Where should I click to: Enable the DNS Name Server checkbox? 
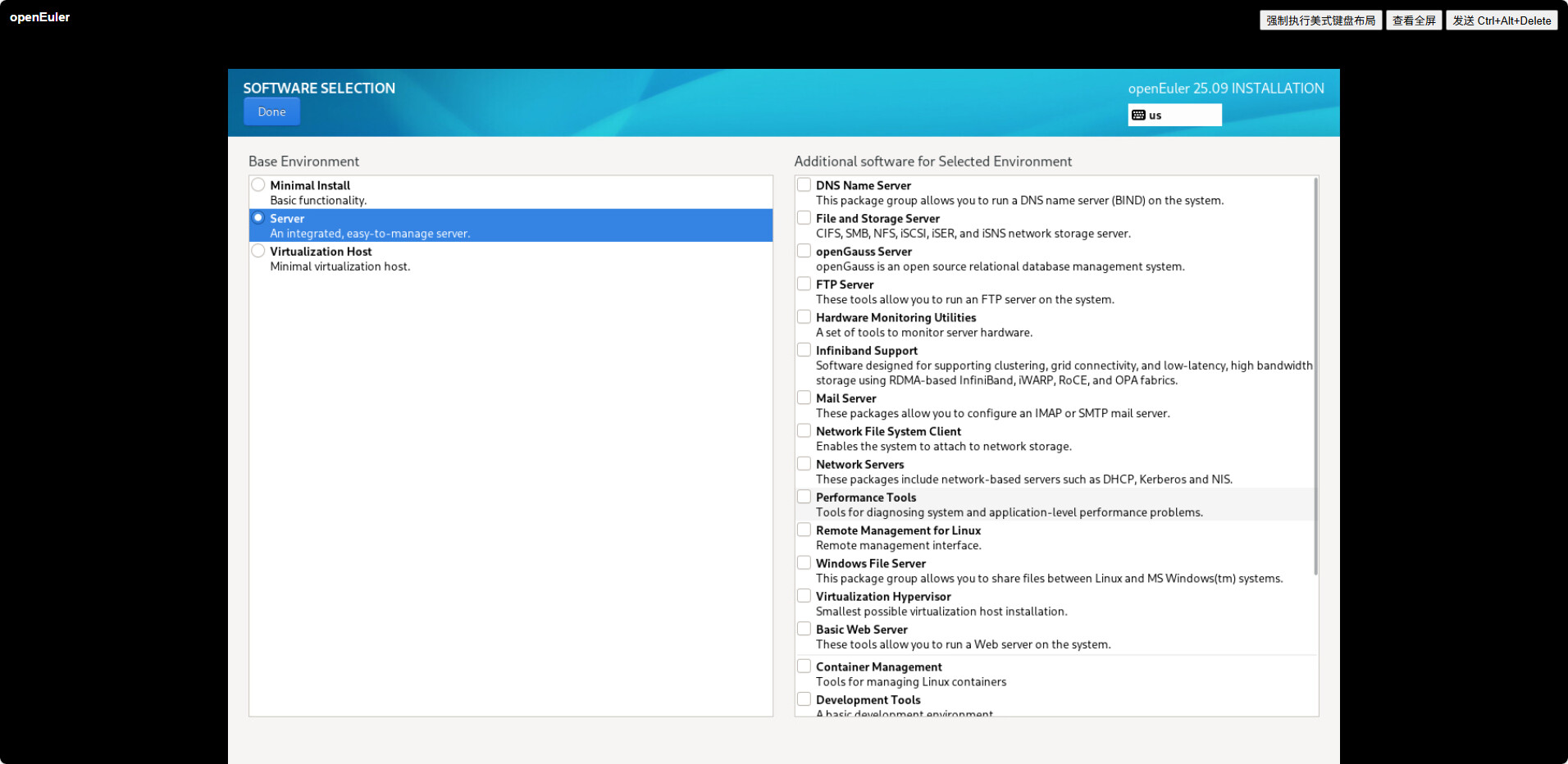tap(805, 185)
